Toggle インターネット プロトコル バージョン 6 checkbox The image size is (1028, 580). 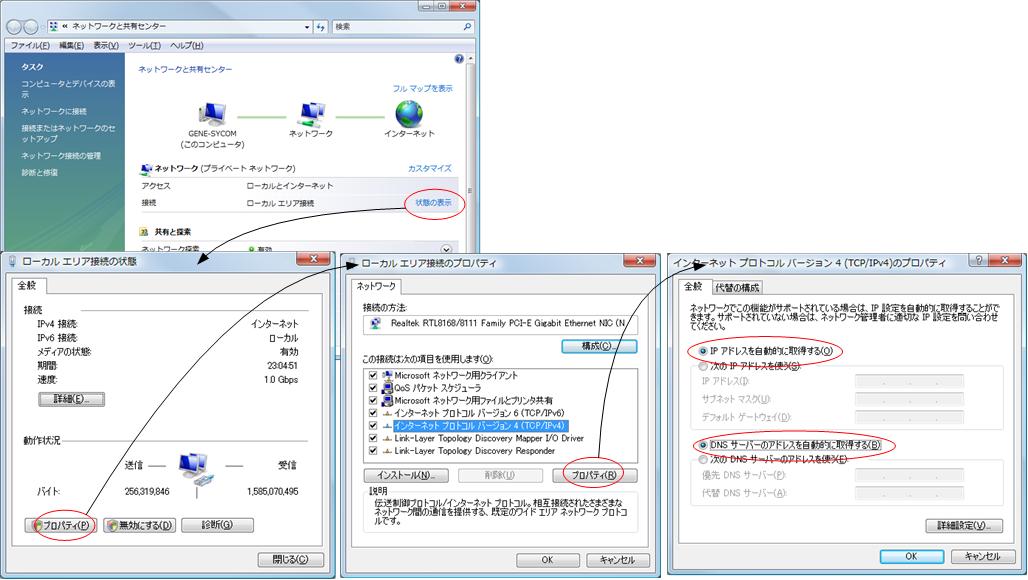tap(374, 412)
